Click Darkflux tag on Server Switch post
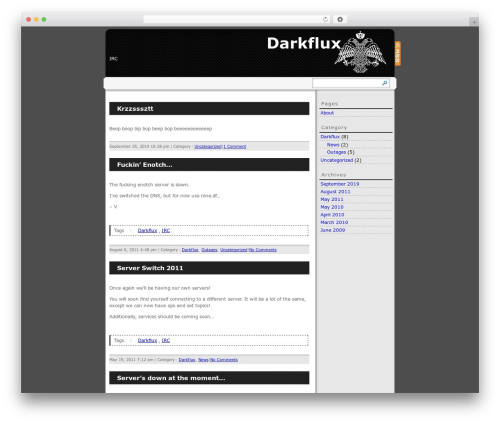This screenshot has height=423, width=500. tap(147, 341)
